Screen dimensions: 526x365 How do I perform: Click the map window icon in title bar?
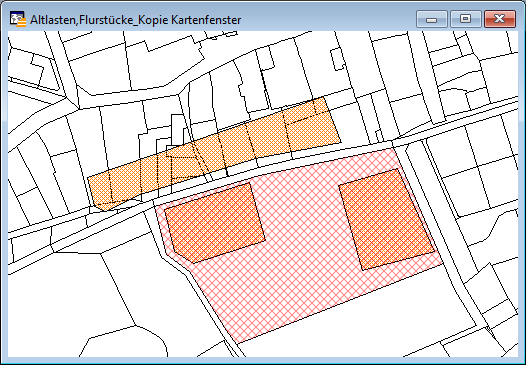pyautogui.click(x=17, y=19)
